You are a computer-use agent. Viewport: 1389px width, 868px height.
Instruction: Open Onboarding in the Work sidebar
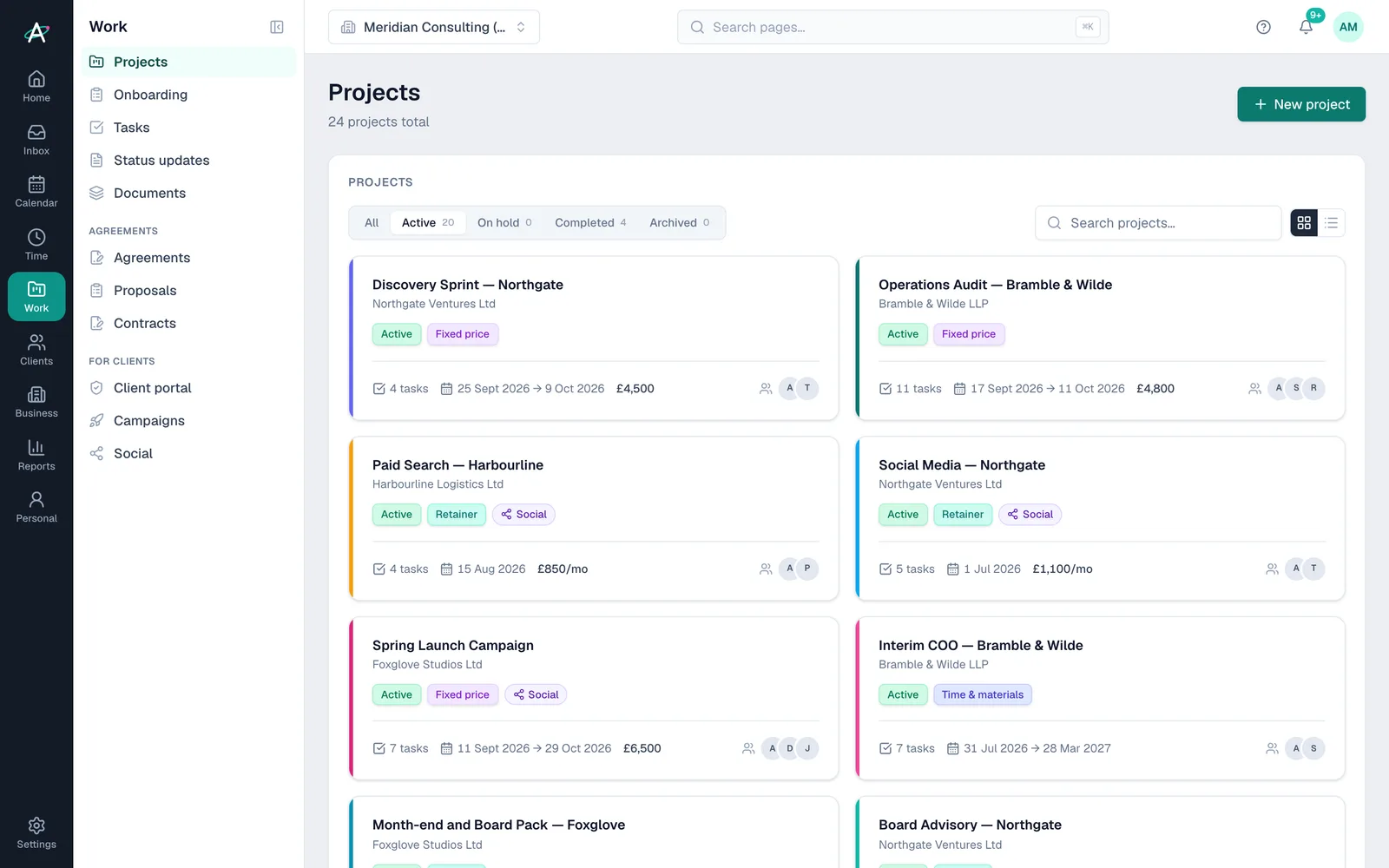click(x=189, y=95)
